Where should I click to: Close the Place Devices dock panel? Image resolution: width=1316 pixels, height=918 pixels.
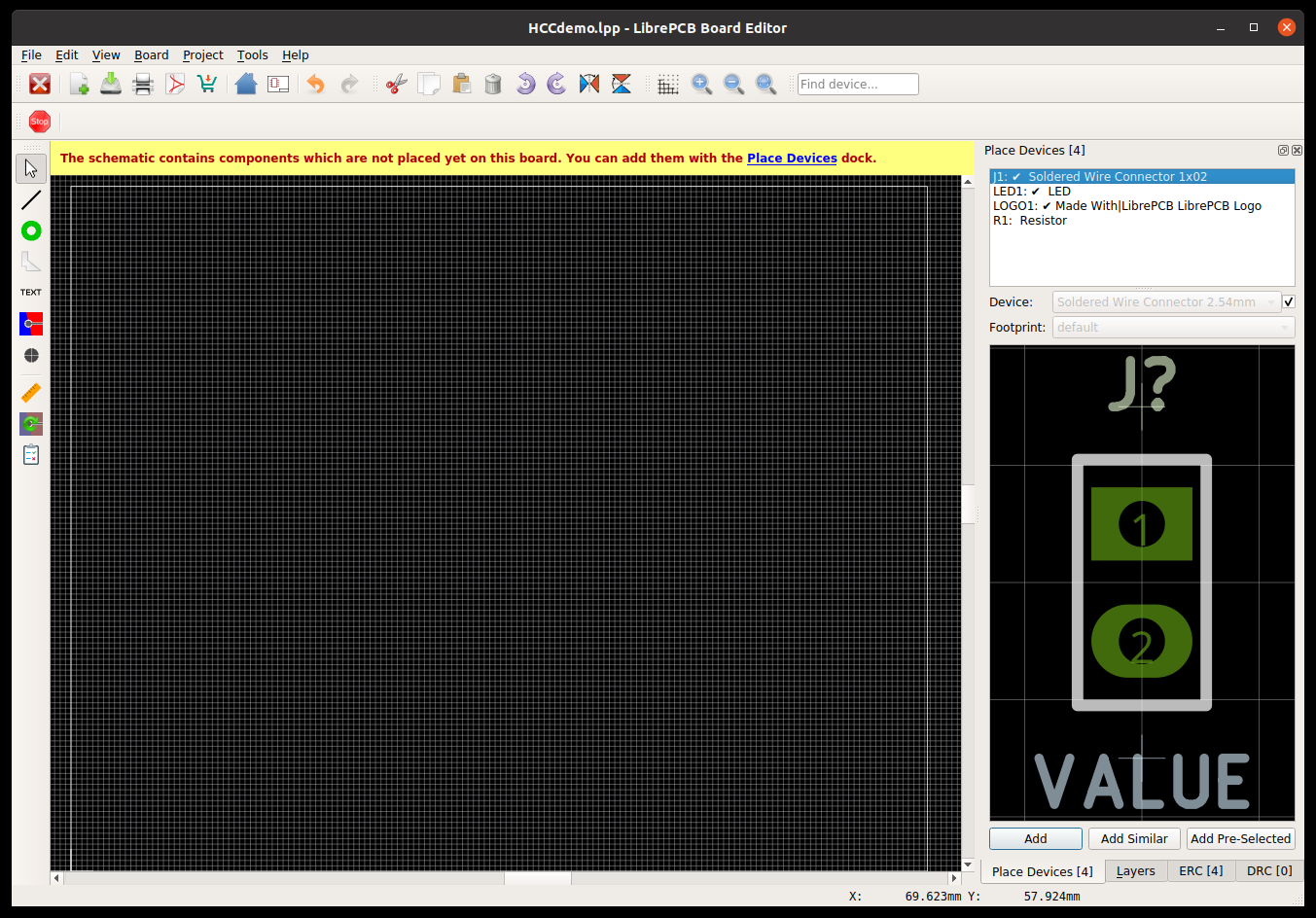[1297, 151]
